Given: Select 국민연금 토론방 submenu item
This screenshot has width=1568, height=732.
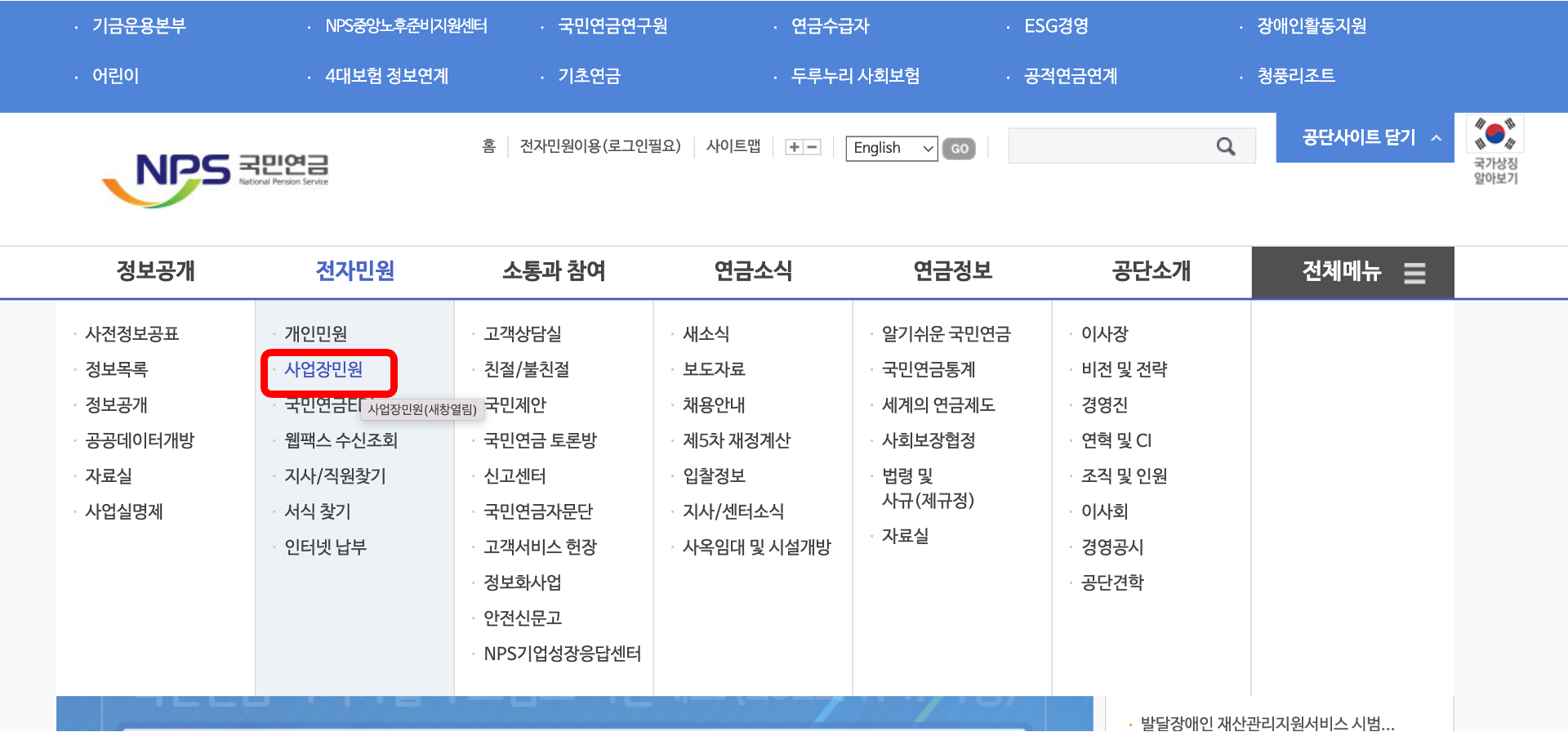Looking at the screenshot, I should point(540,440).
